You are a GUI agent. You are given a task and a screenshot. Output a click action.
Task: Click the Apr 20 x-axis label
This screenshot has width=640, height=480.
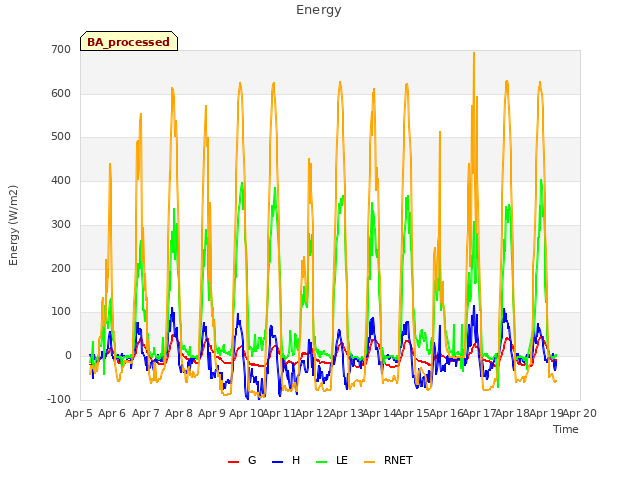tap(580, 413)
